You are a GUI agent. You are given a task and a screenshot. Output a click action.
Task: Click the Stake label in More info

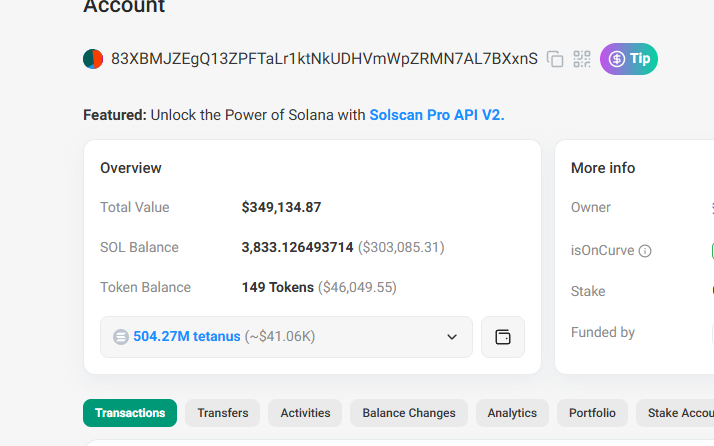588,291
